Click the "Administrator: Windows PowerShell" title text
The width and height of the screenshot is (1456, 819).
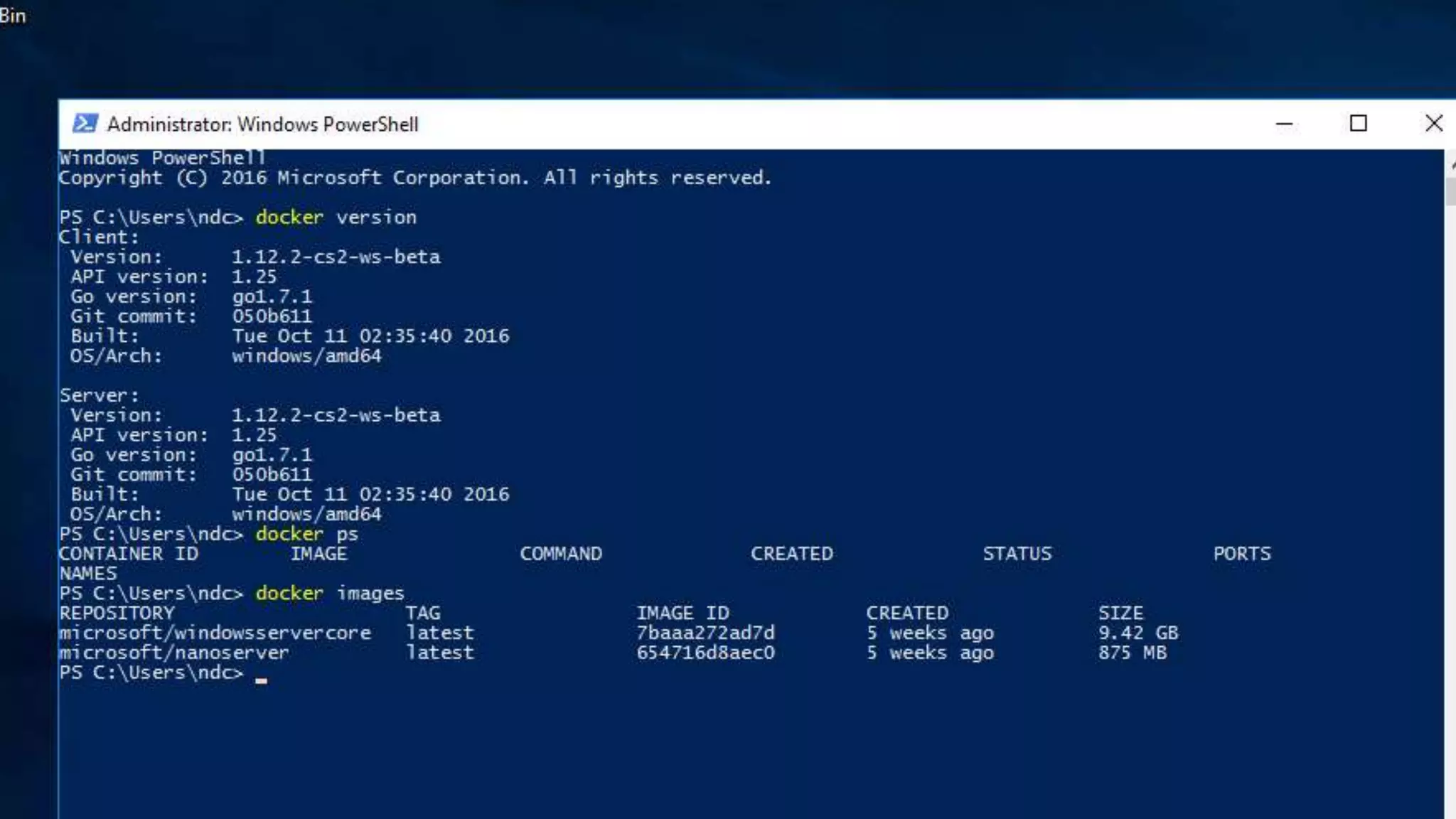(262, 124)
